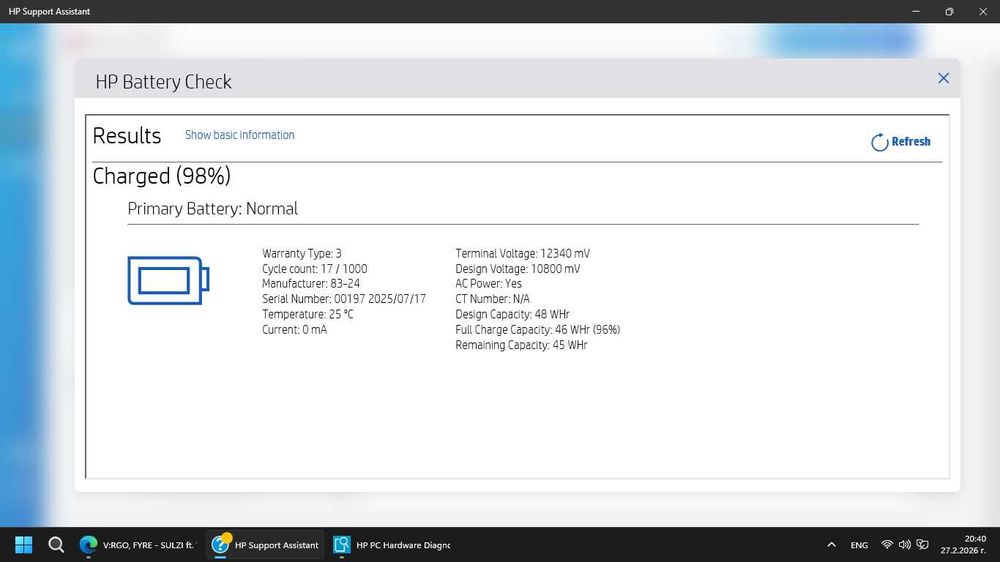Click the Refresh text label
Viewport: 1000px width, 562px height.
pos(911,142)
